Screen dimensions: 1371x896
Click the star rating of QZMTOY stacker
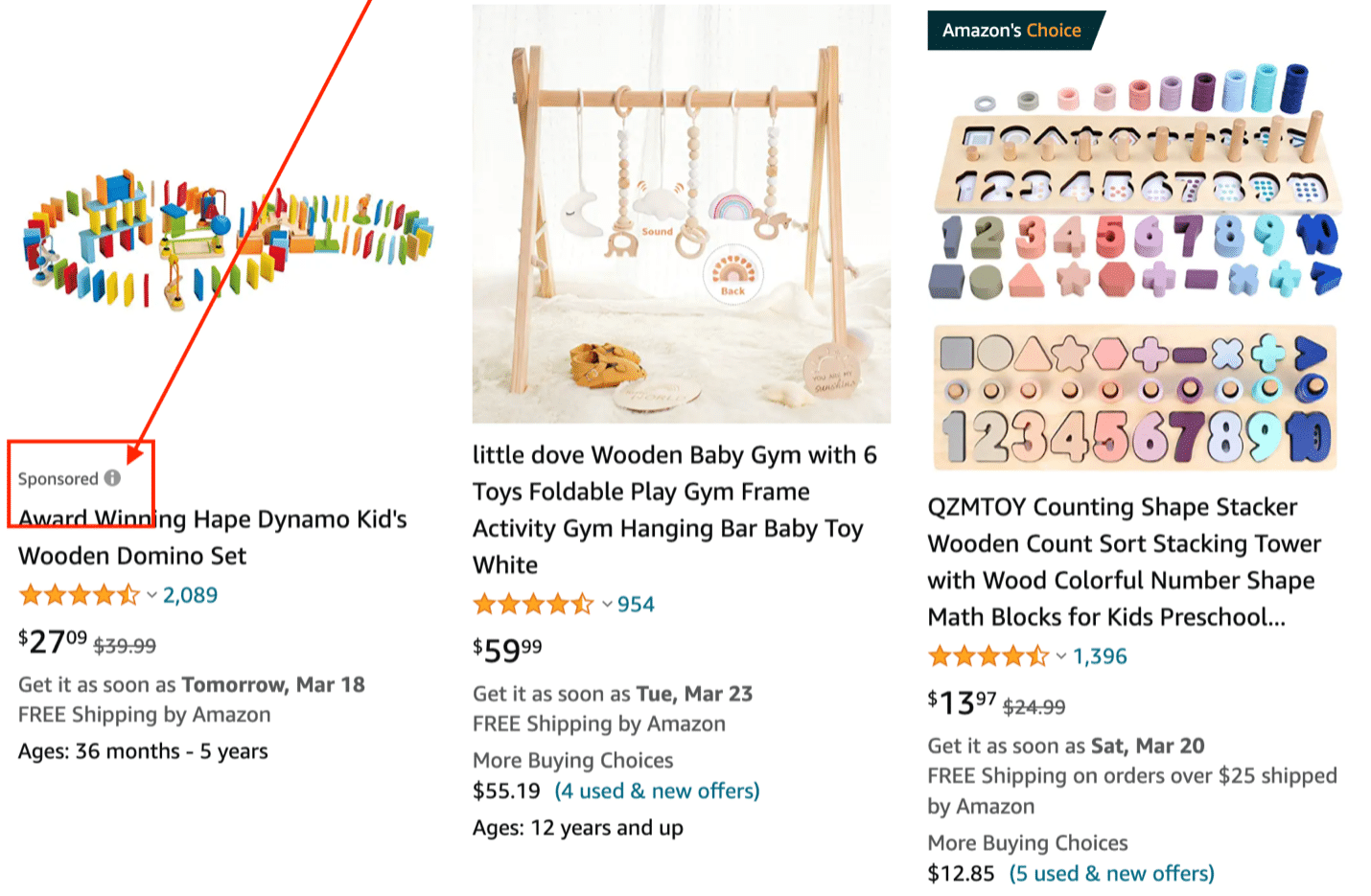pyautogui.click(x=988, y=655)
